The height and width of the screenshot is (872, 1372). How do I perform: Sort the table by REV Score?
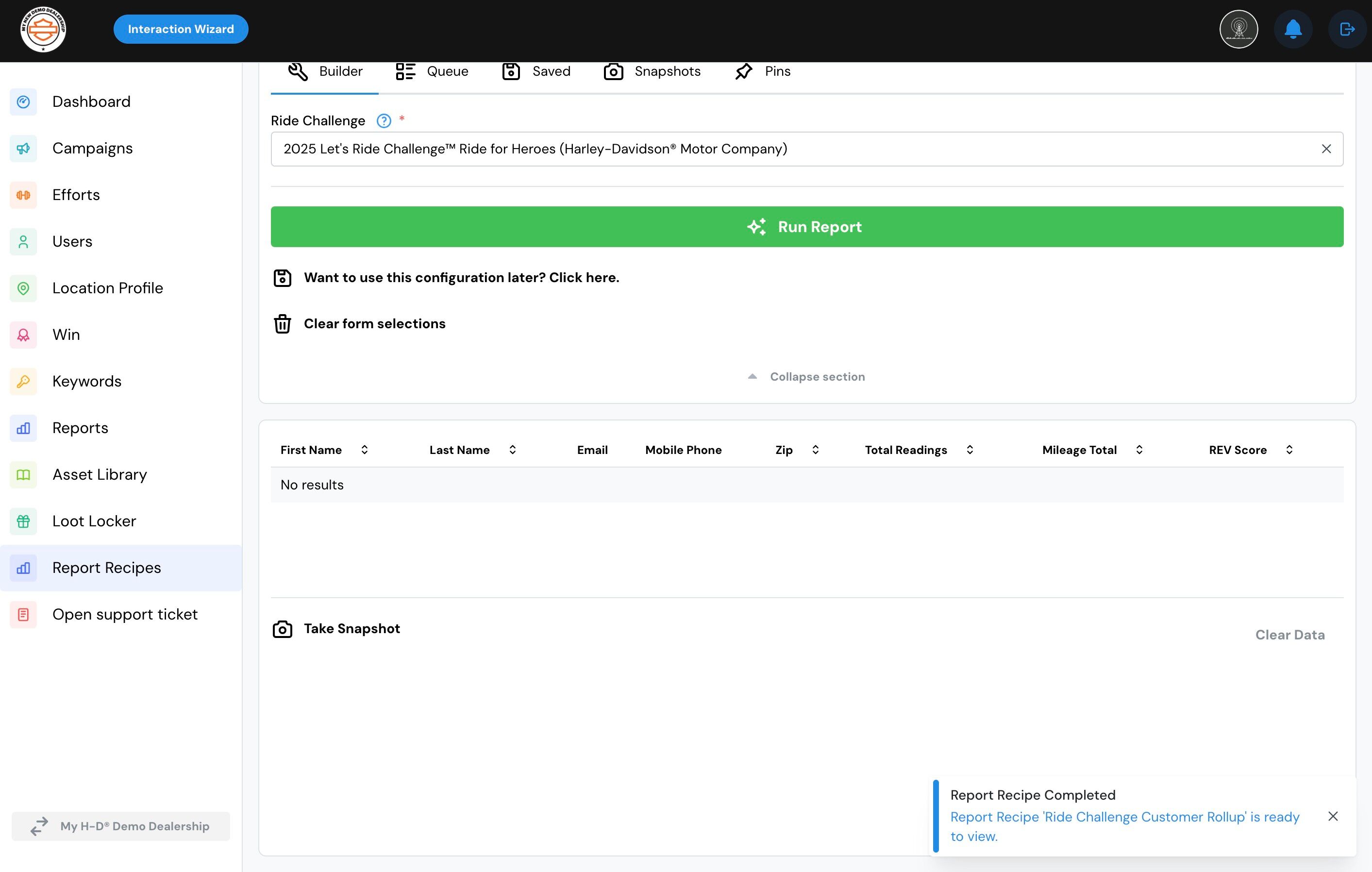click(1289, 450)
